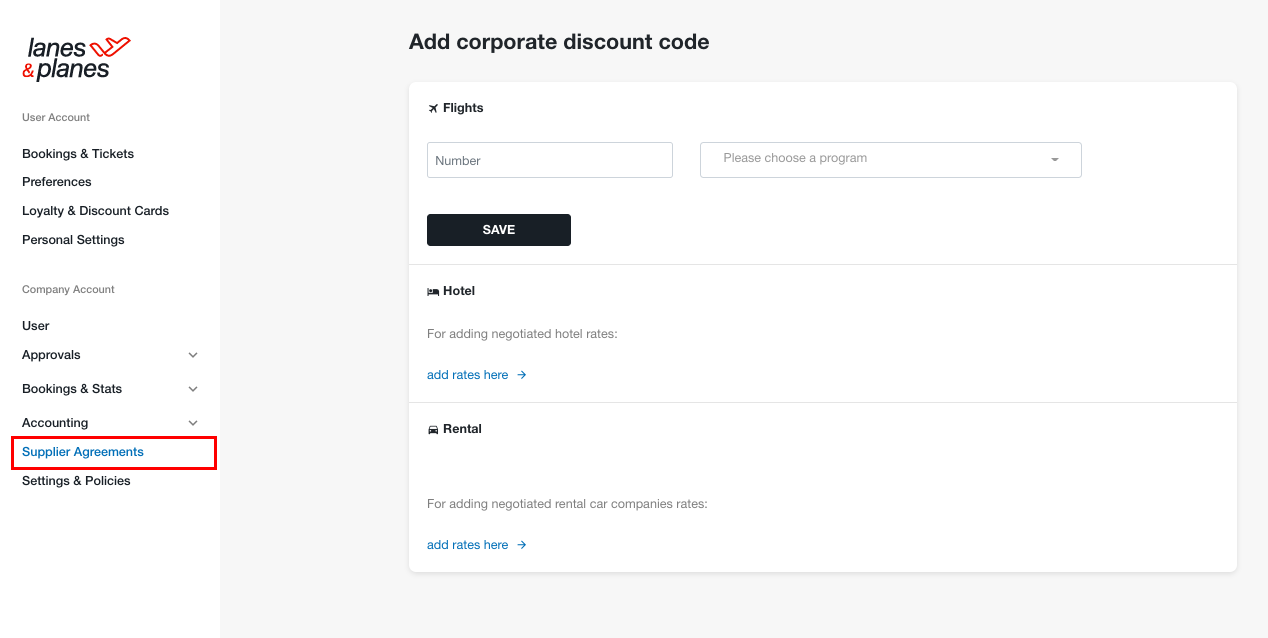Open Preferences in the sidebar

tap(57, 182)
